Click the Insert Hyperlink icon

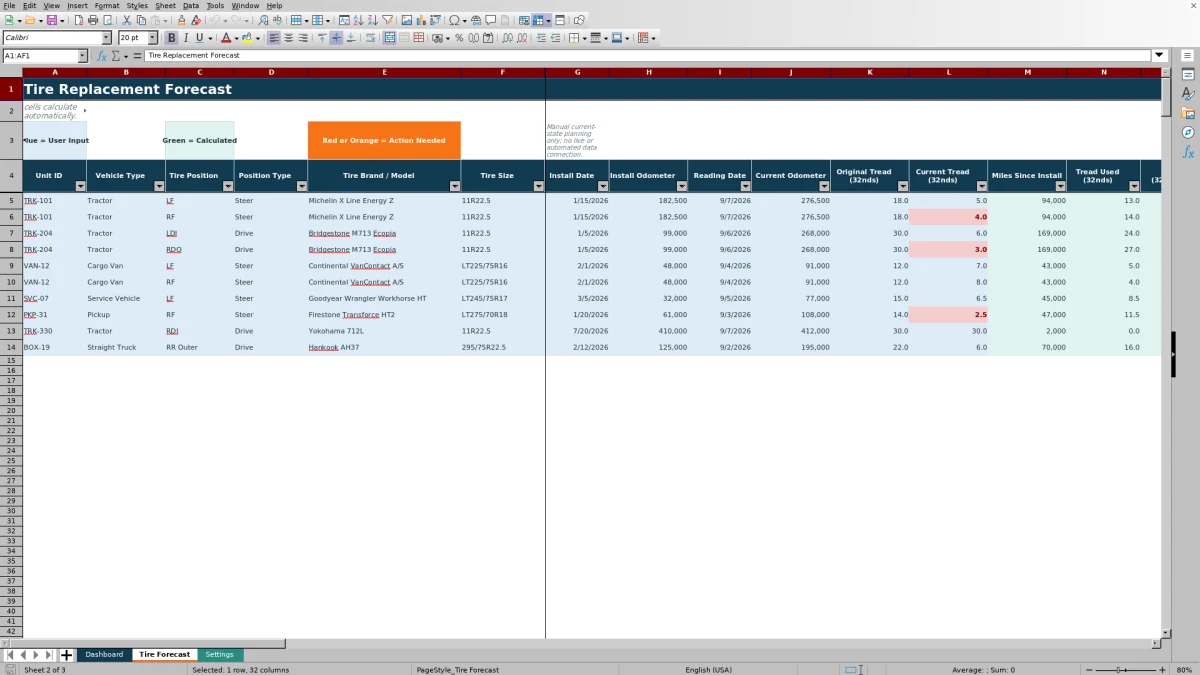coord(476,20)
